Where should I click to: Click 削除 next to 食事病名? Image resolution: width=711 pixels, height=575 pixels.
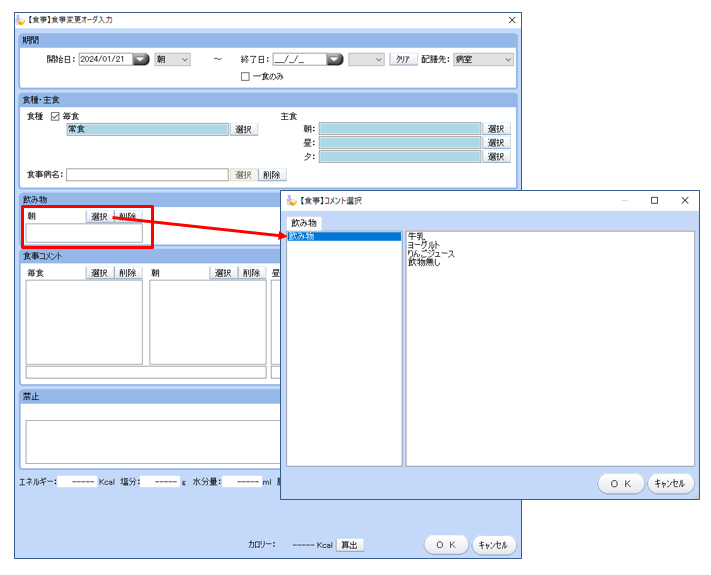point(272,175)
